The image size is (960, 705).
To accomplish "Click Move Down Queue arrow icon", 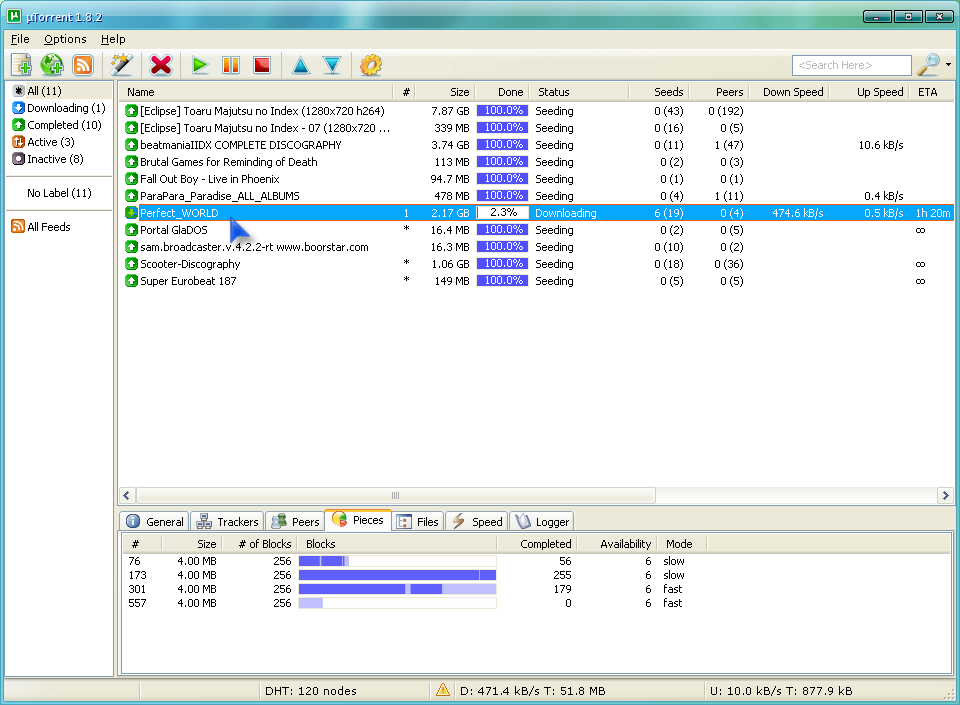I will coord(332,65).
